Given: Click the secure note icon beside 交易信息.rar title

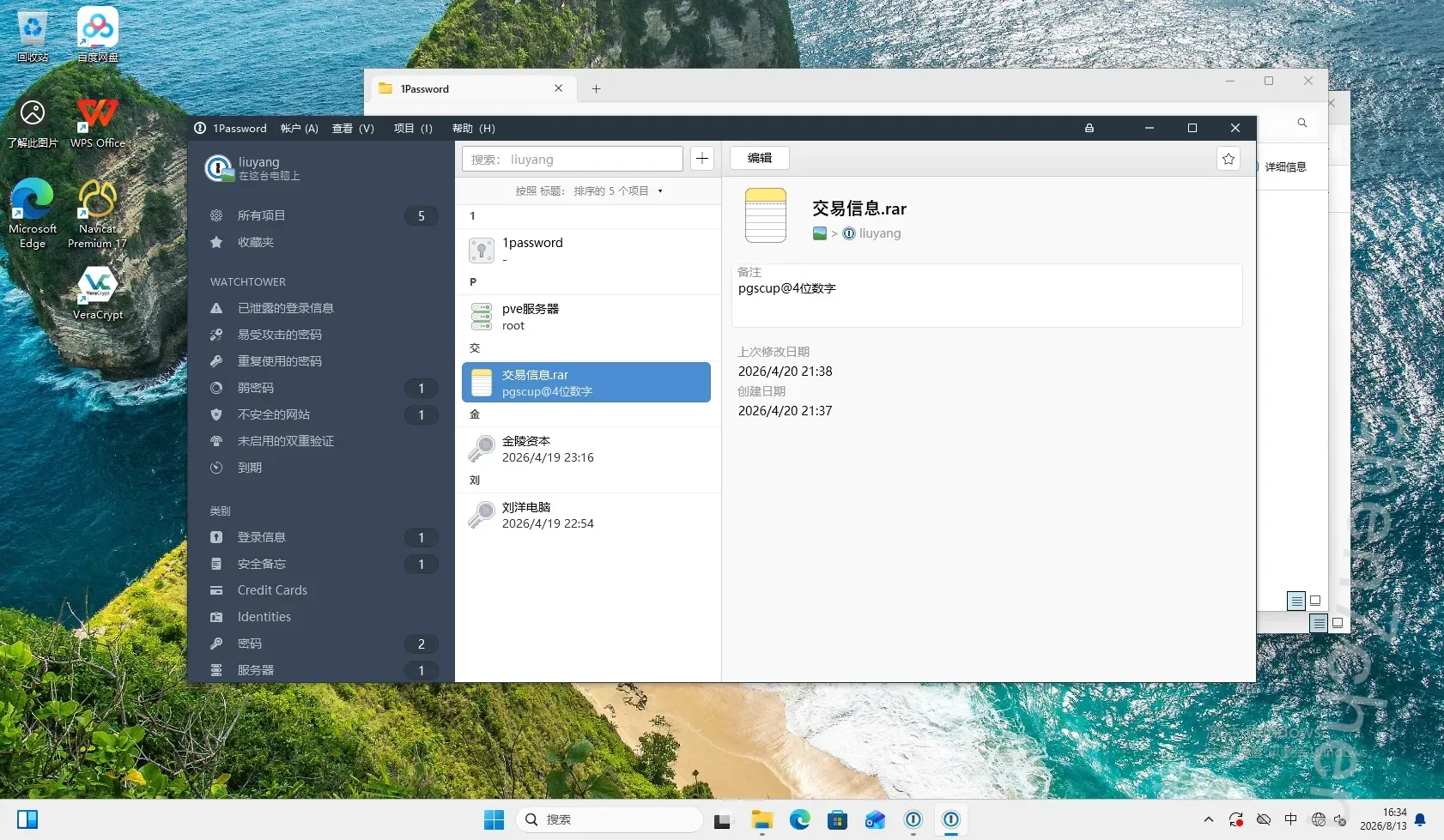Looking at the screenshot, I should (766, 215).
